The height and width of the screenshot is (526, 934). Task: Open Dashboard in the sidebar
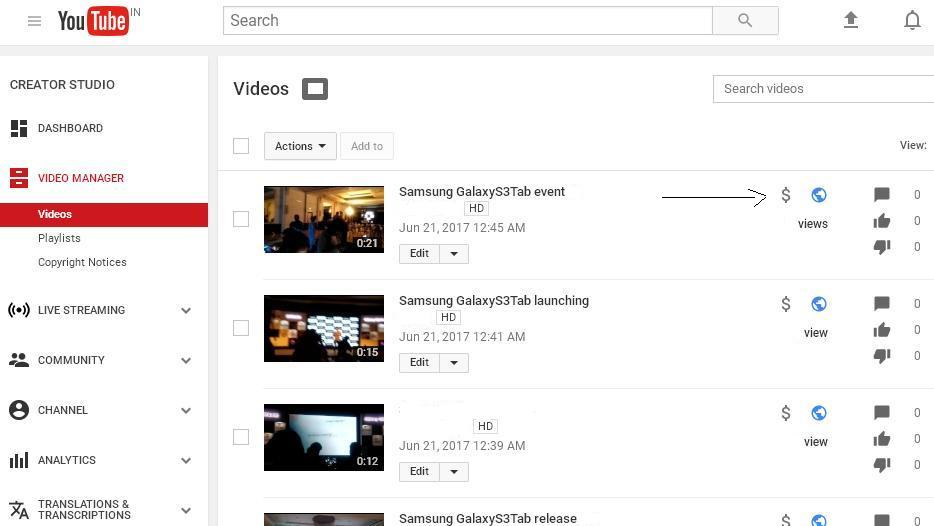pyautogui.click(x=70, y=128)
